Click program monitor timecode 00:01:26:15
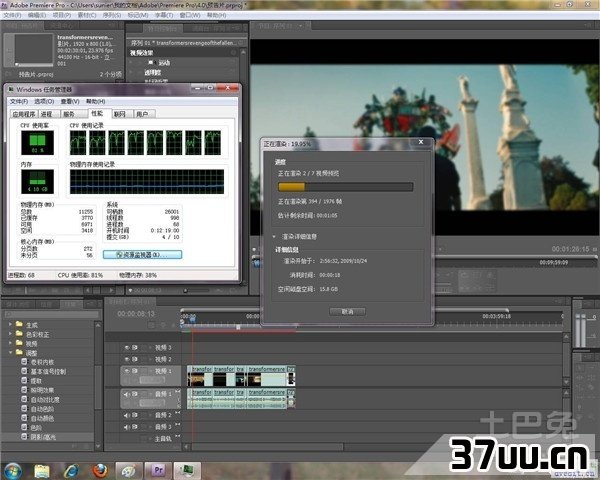The height and width of the screenshot is (480, 600). [570, 249]
